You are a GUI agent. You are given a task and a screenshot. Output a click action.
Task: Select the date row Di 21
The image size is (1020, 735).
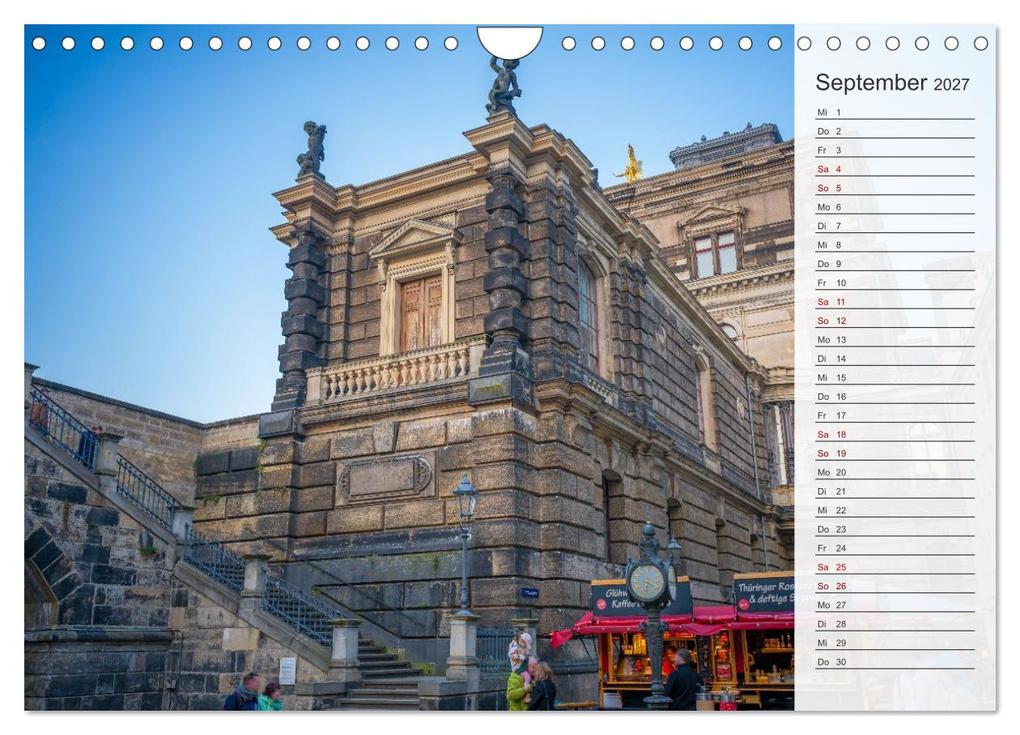click(x=894, y=491)
